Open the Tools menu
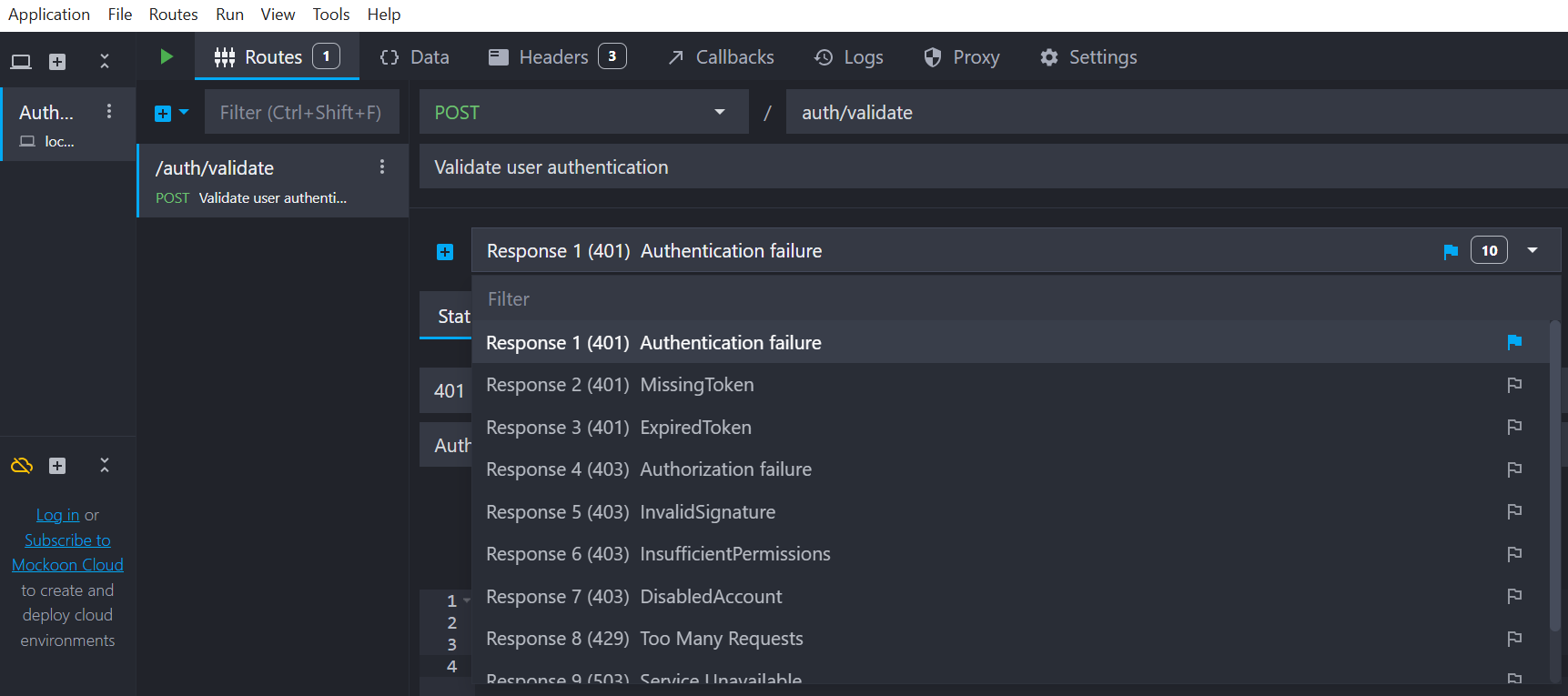The width and height of the screenshot is (1568, 696). pyautogui.click(x=331, y=15)
